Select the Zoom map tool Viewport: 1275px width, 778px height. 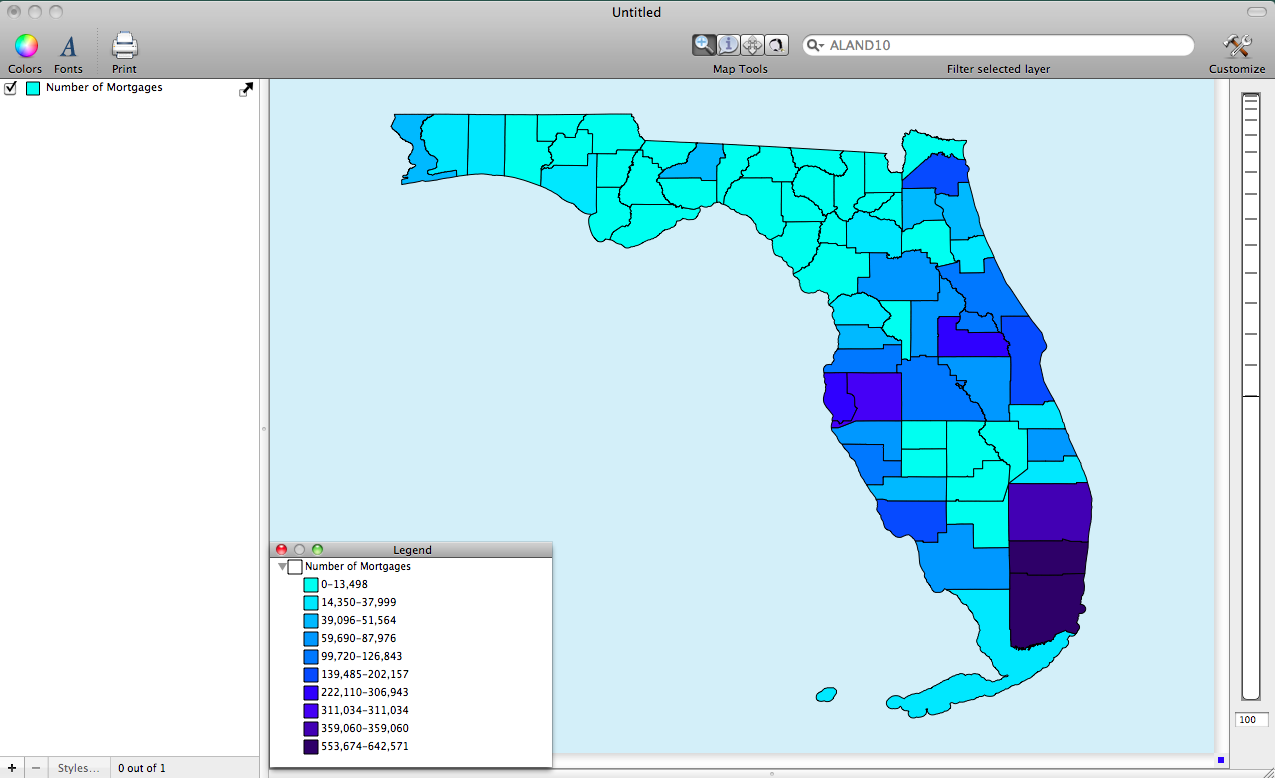[704, 45]
